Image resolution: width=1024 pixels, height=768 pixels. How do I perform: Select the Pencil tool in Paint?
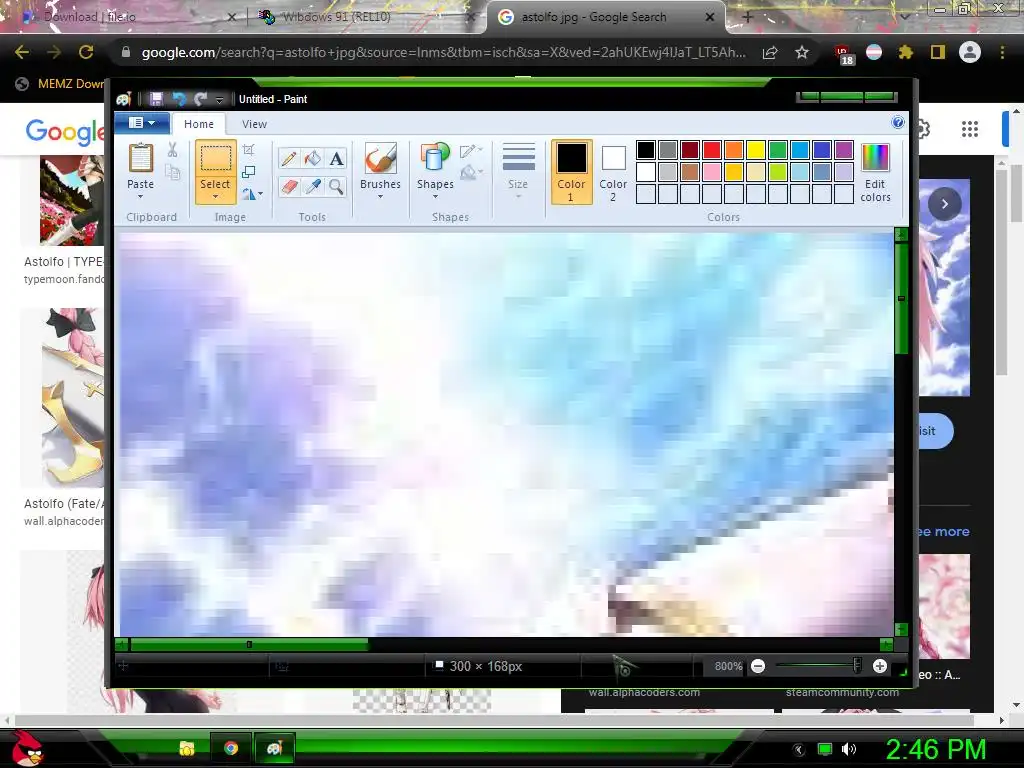point(289,159)
